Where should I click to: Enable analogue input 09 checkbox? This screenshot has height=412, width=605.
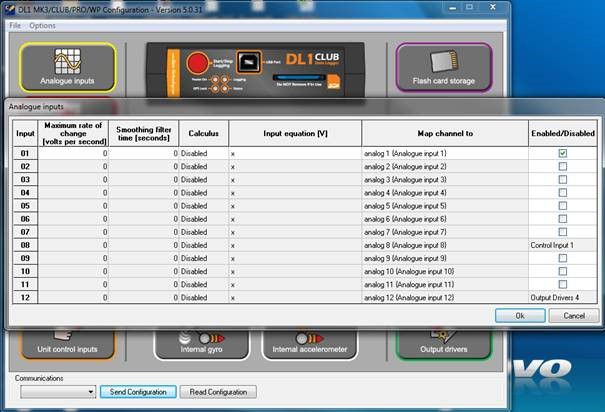click(563, 258)
